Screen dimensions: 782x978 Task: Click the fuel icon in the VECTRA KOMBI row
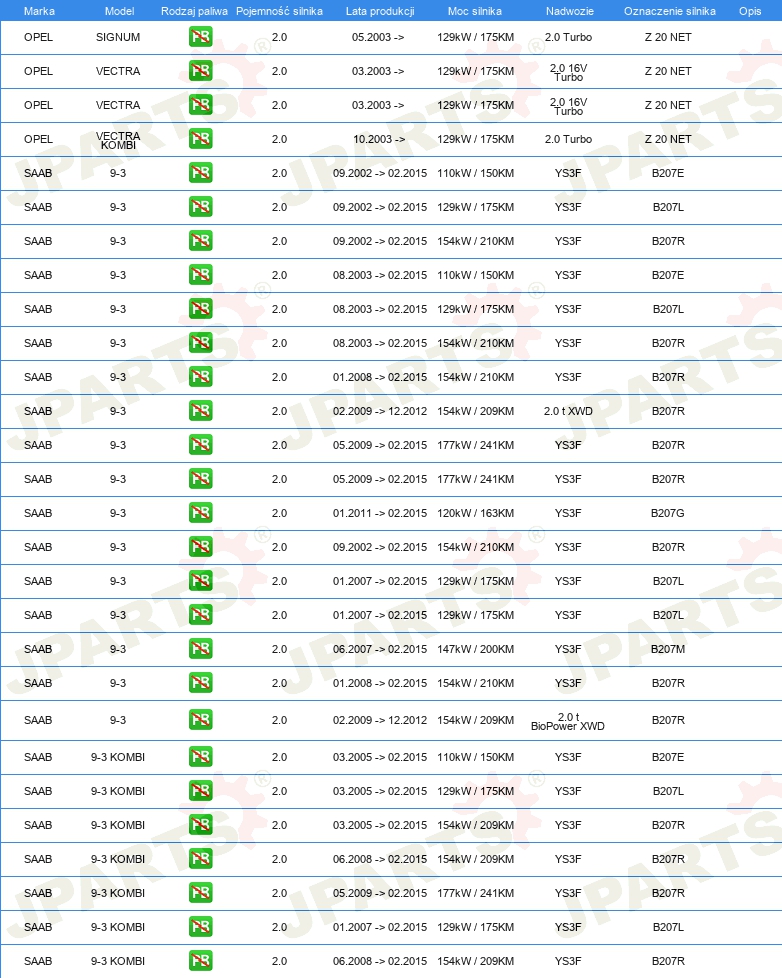[200, 138]
